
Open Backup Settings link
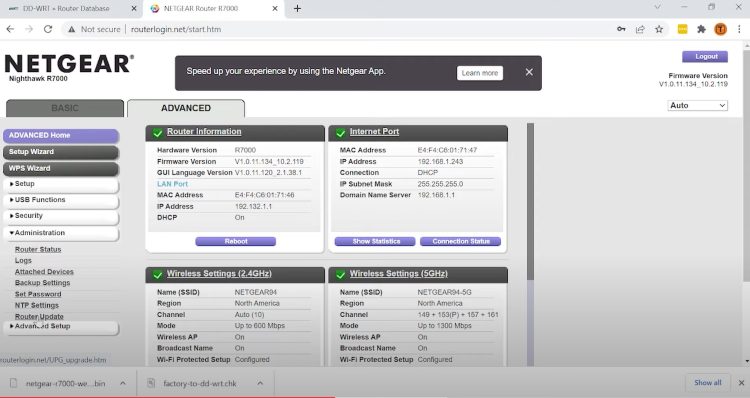[x=42, y=283]
